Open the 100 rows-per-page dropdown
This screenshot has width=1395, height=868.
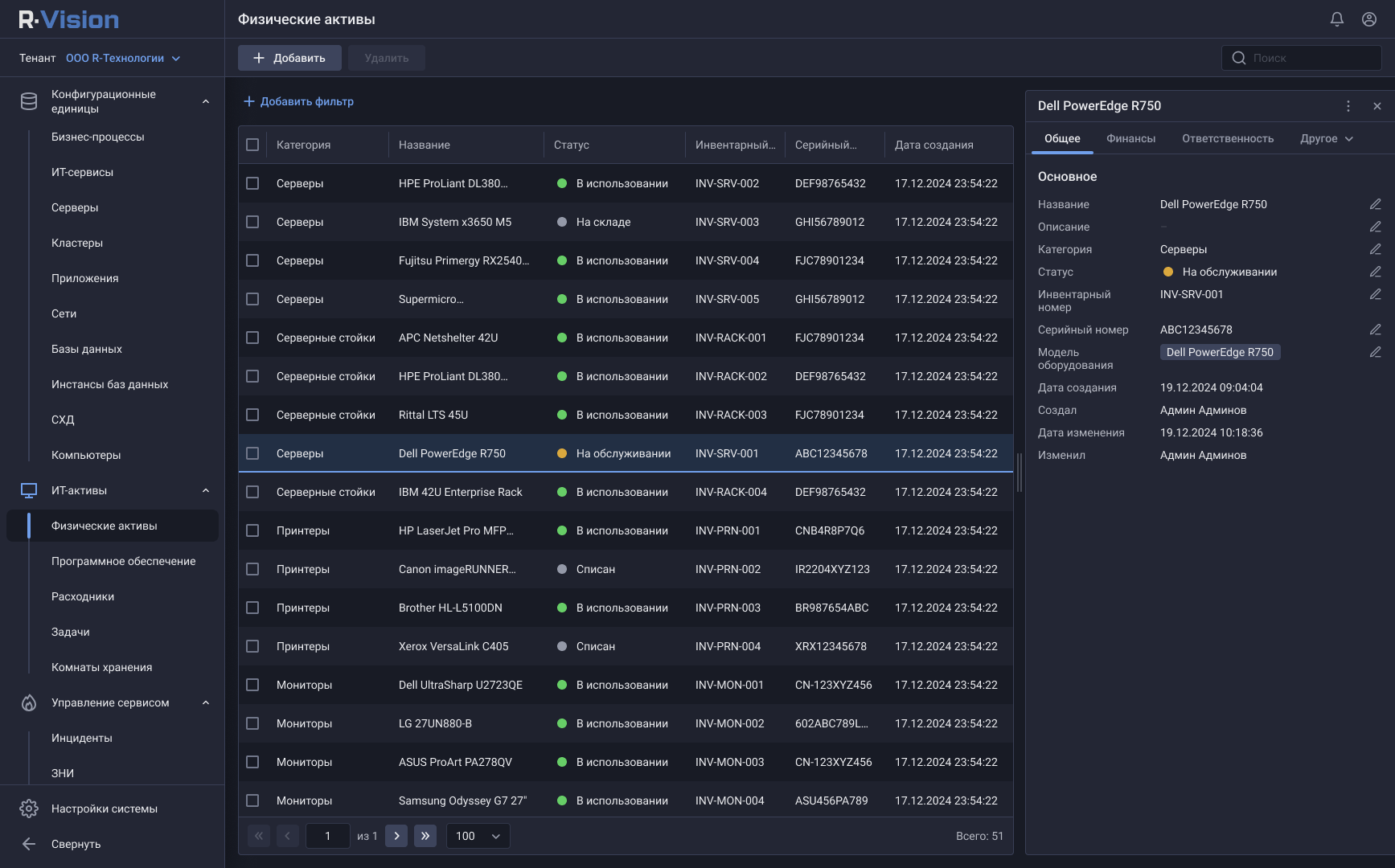point(478,836)
